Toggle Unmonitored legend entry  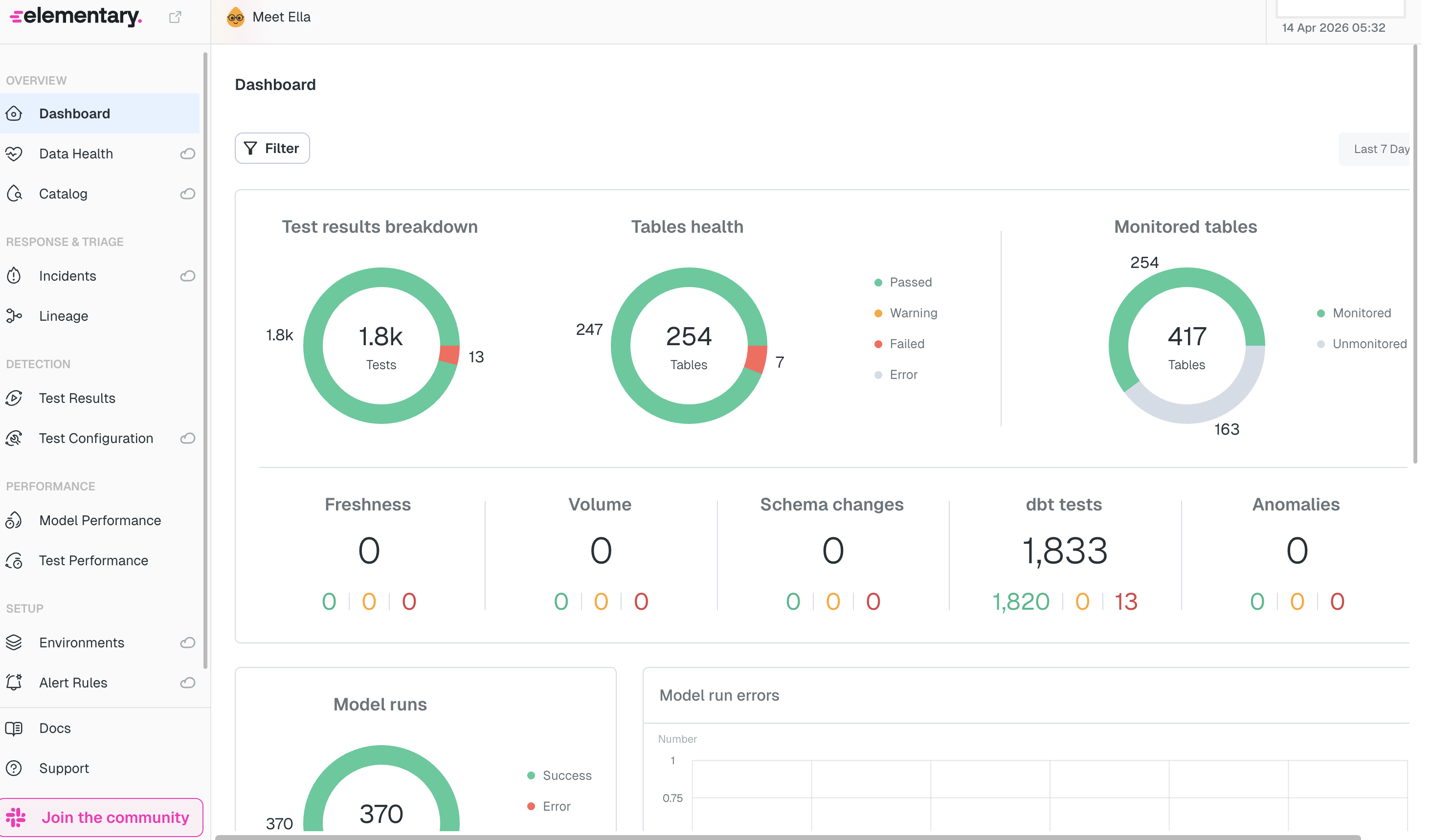pyautogui.click(x=1362, y=344)
